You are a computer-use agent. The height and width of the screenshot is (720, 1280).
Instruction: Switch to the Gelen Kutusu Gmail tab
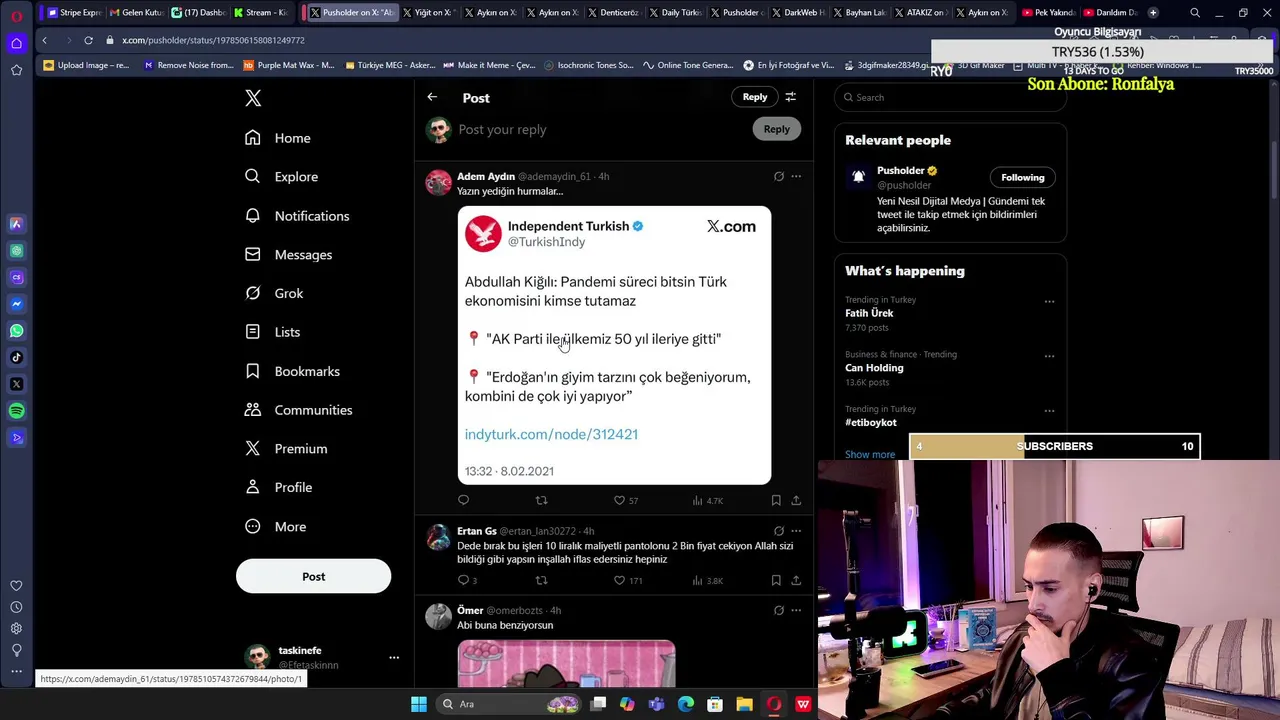coord(136,13)
